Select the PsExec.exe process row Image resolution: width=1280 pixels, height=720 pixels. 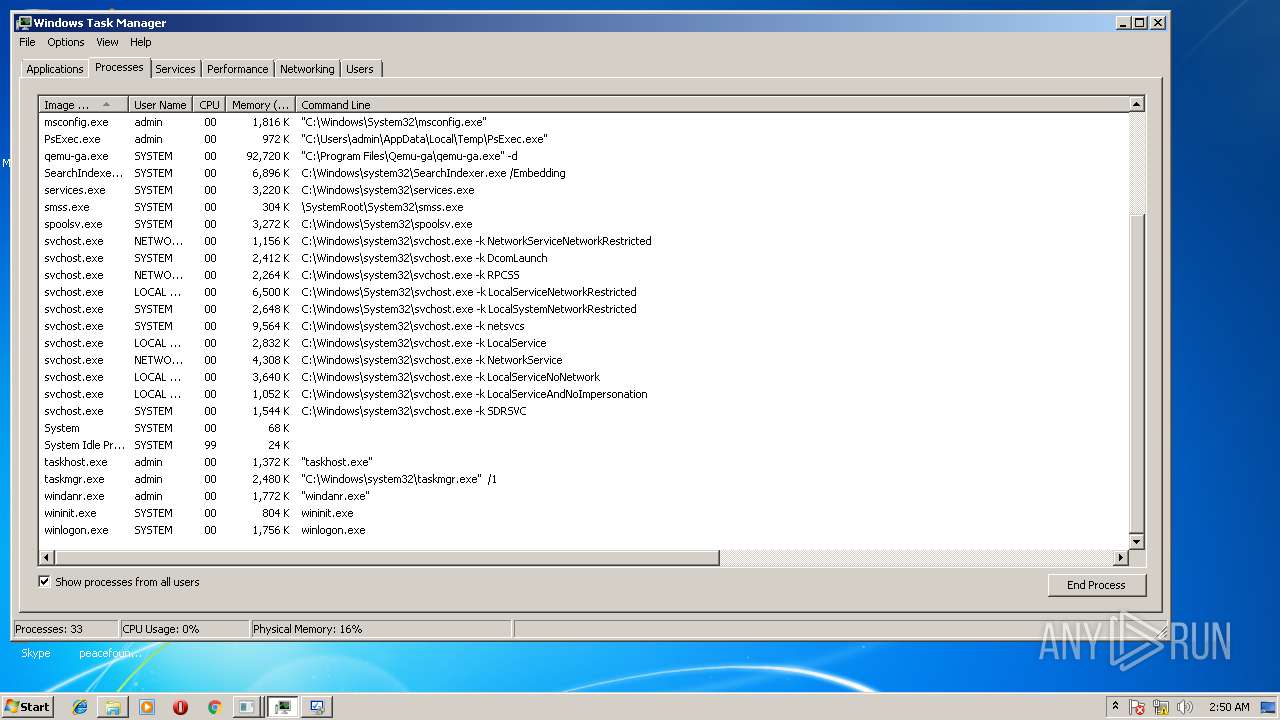tap(583, 139)
